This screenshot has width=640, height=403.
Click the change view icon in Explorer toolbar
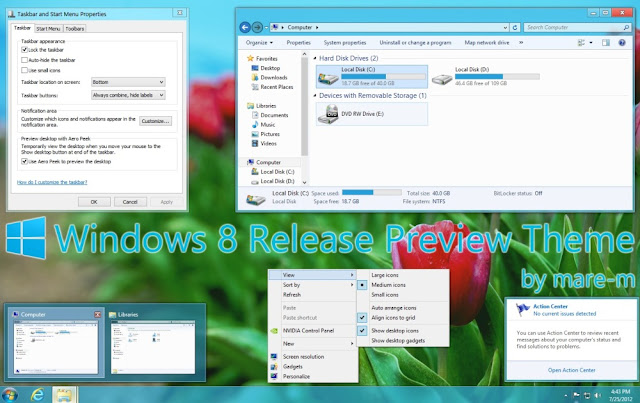[581, 42]
